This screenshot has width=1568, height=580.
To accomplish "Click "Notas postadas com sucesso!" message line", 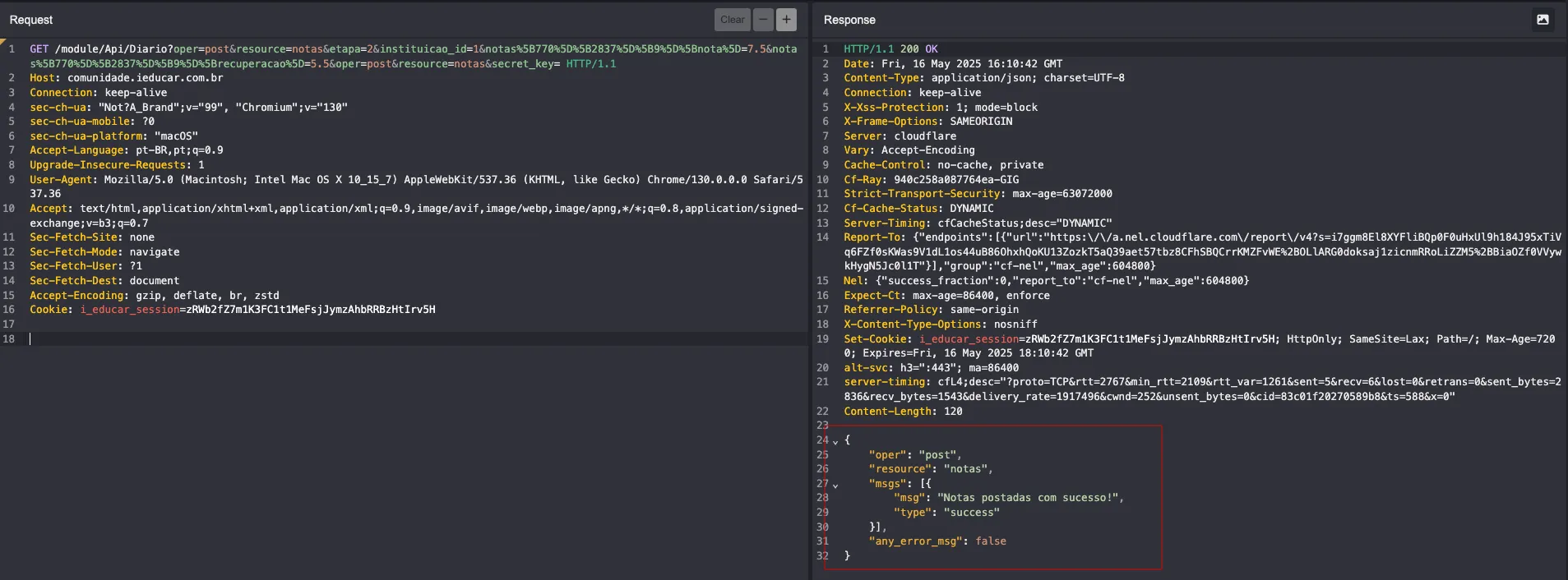I will [1009, 498].
